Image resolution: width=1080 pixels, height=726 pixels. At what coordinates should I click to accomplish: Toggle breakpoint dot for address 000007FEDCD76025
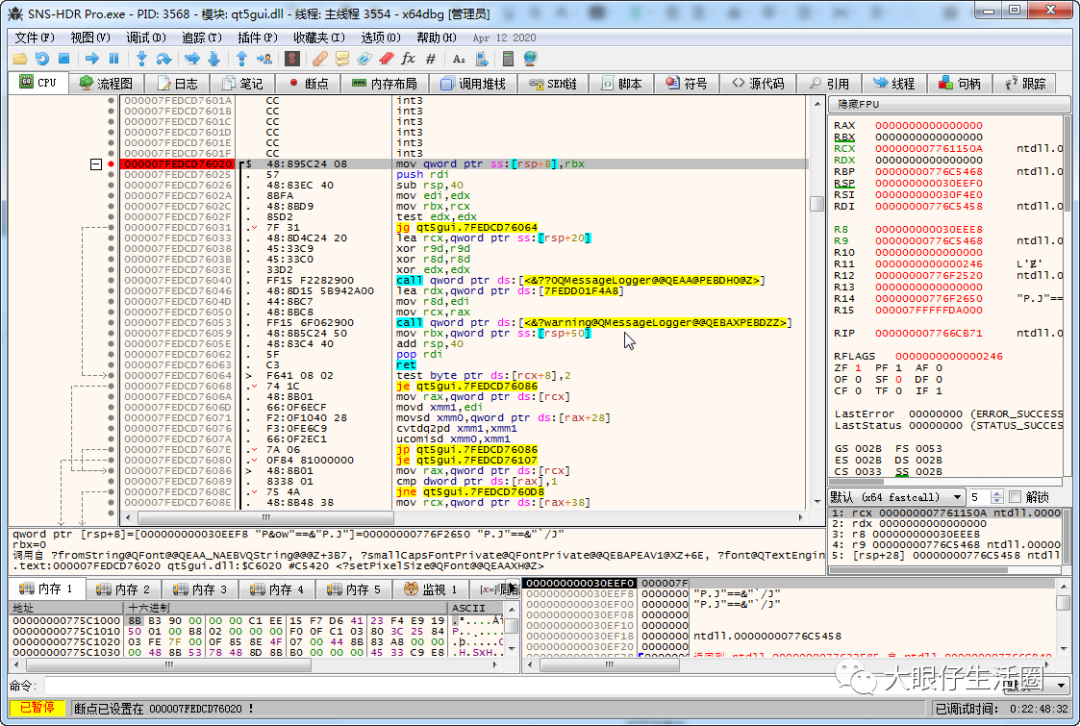click(x=111, y=174)
